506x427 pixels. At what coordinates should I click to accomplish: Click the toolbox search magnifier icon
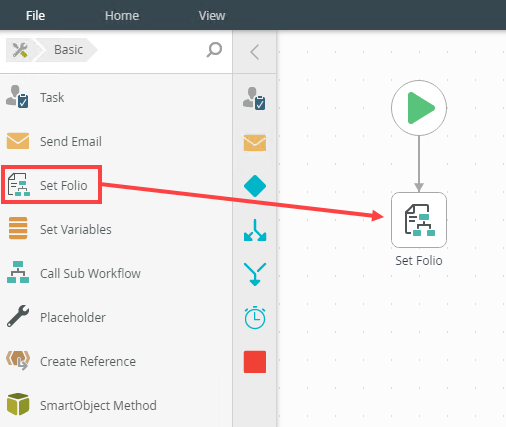point(214,50)
